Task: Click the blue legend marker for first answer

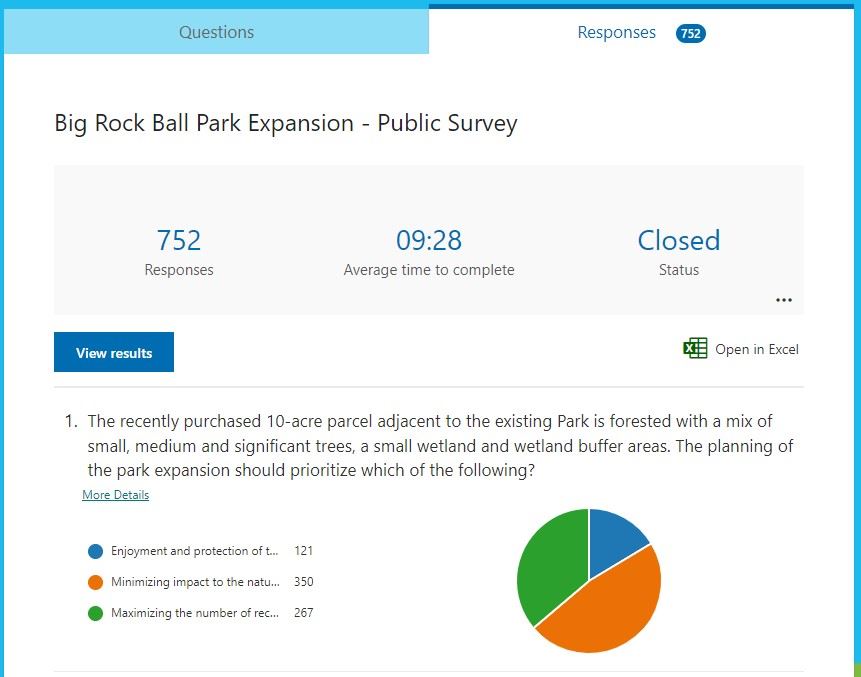Action: point(93,551)
